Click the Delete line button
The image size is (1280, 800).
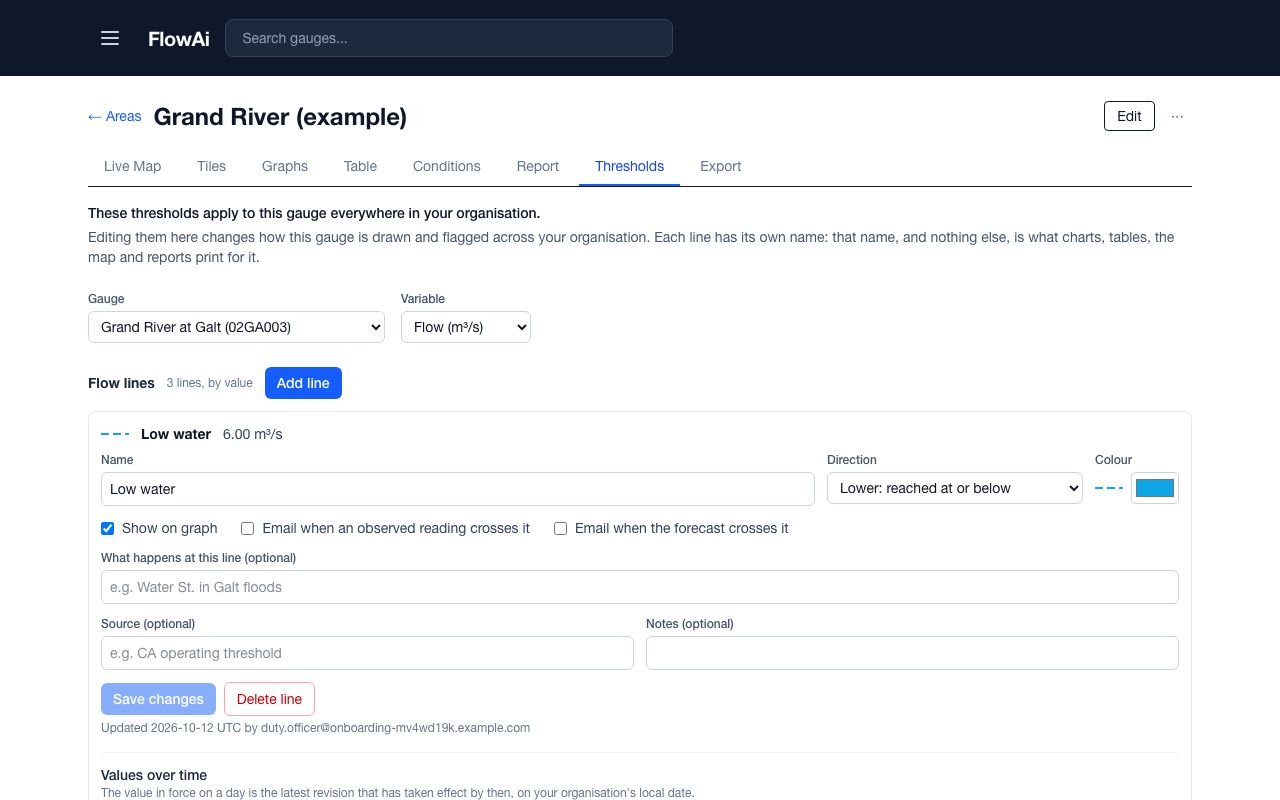click(269, 699)
